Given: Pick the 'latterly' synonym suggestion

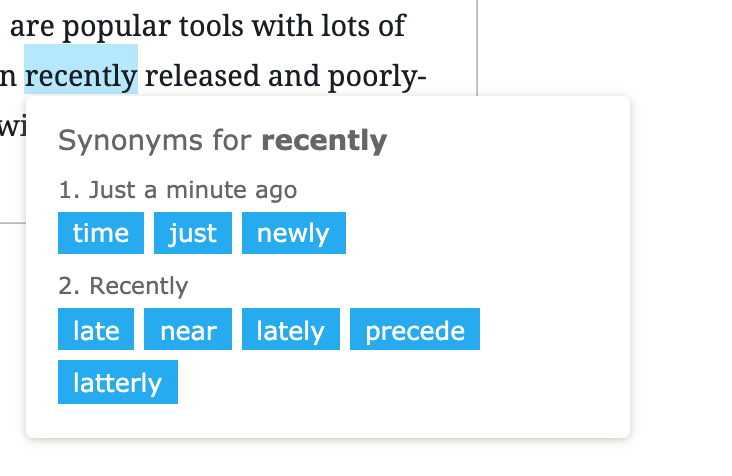Looking at the screenshot, I should point(118,382).
